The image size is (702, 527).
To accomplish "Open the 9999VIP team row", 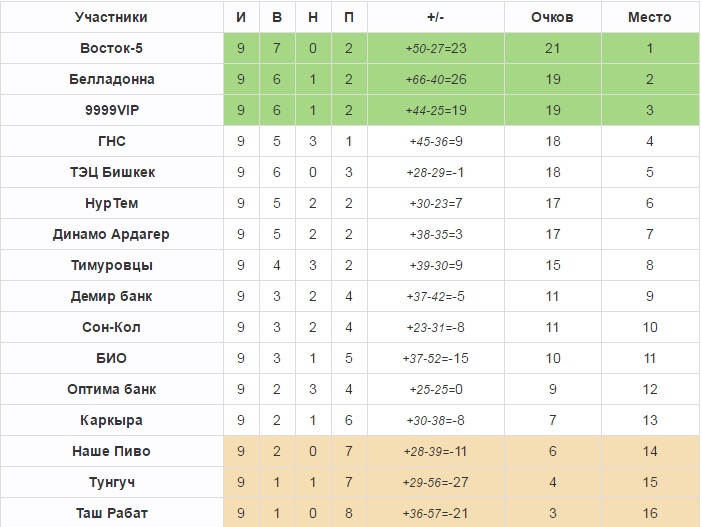I will click(x=111, y=110).
